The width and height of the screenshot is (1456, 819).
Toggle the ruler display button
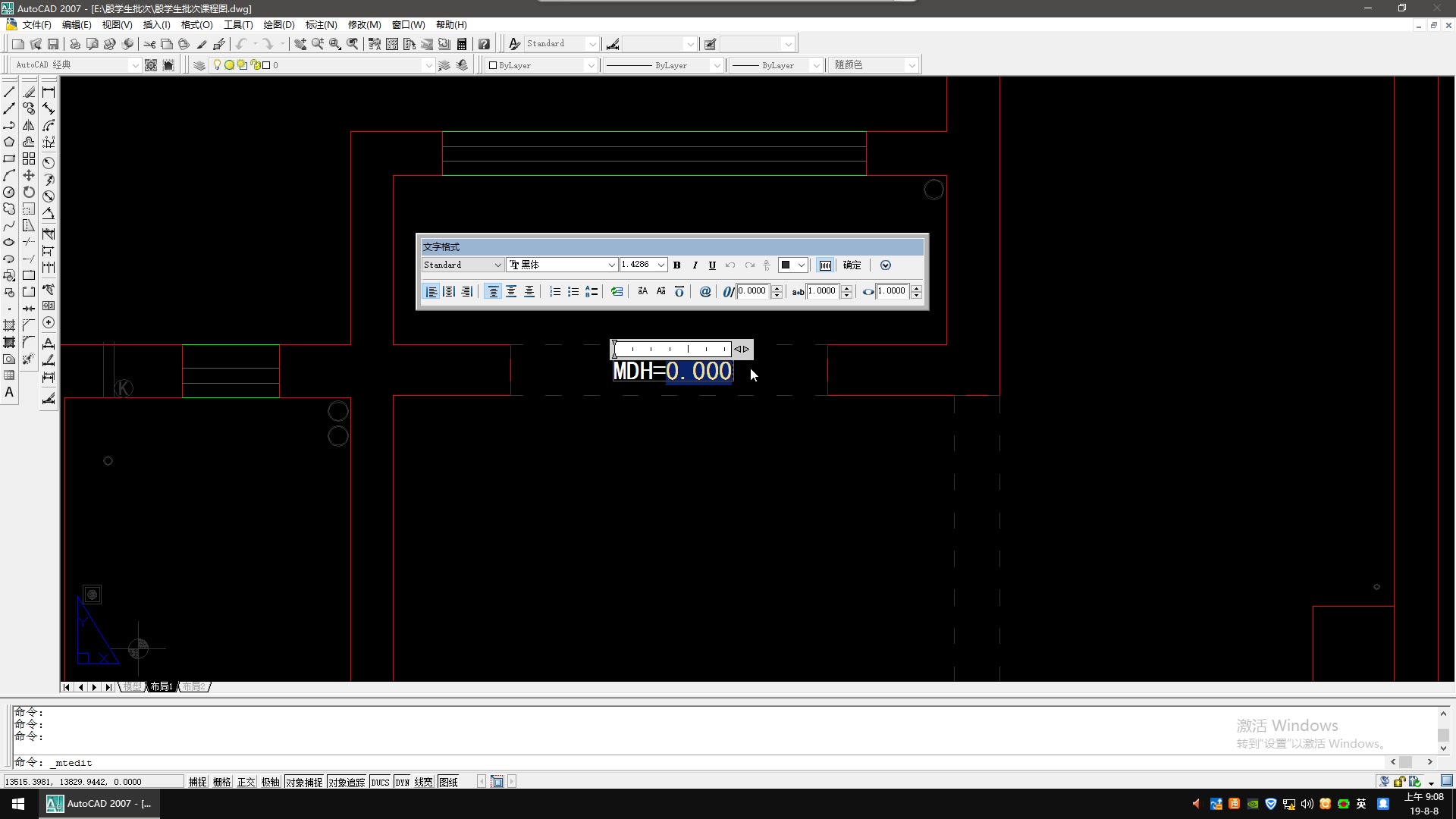point(825,265)
